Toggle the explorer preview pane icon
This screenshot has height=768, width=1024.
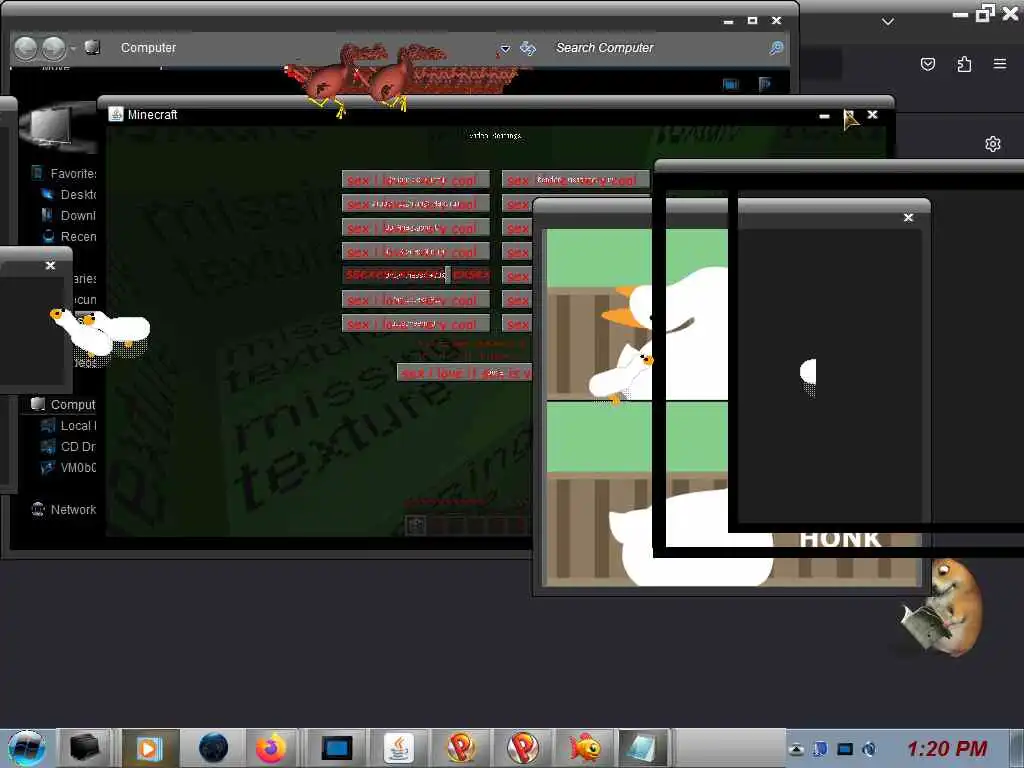tap(764, 84)
